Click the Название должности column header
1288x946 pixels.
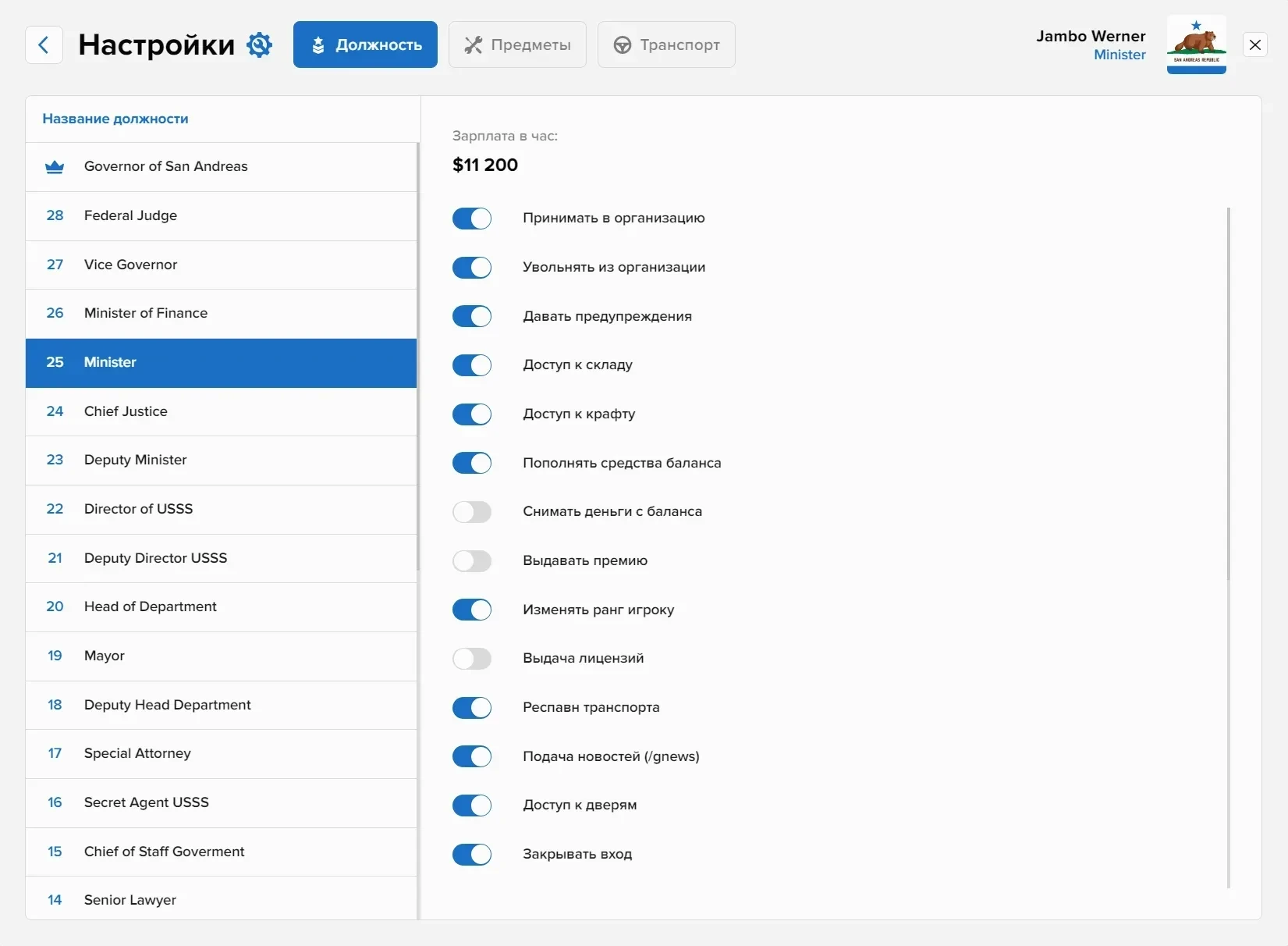[x=115, y=119]
